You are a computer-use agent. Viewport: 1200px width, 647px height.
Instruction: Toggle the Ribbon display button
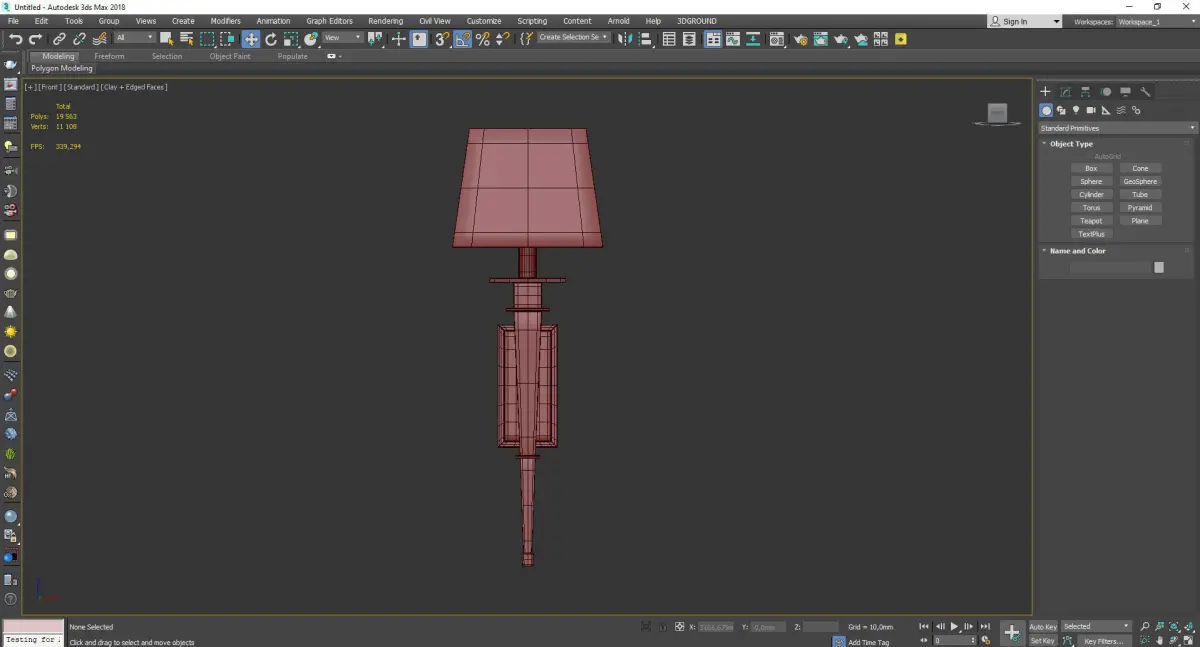[713, 39]
